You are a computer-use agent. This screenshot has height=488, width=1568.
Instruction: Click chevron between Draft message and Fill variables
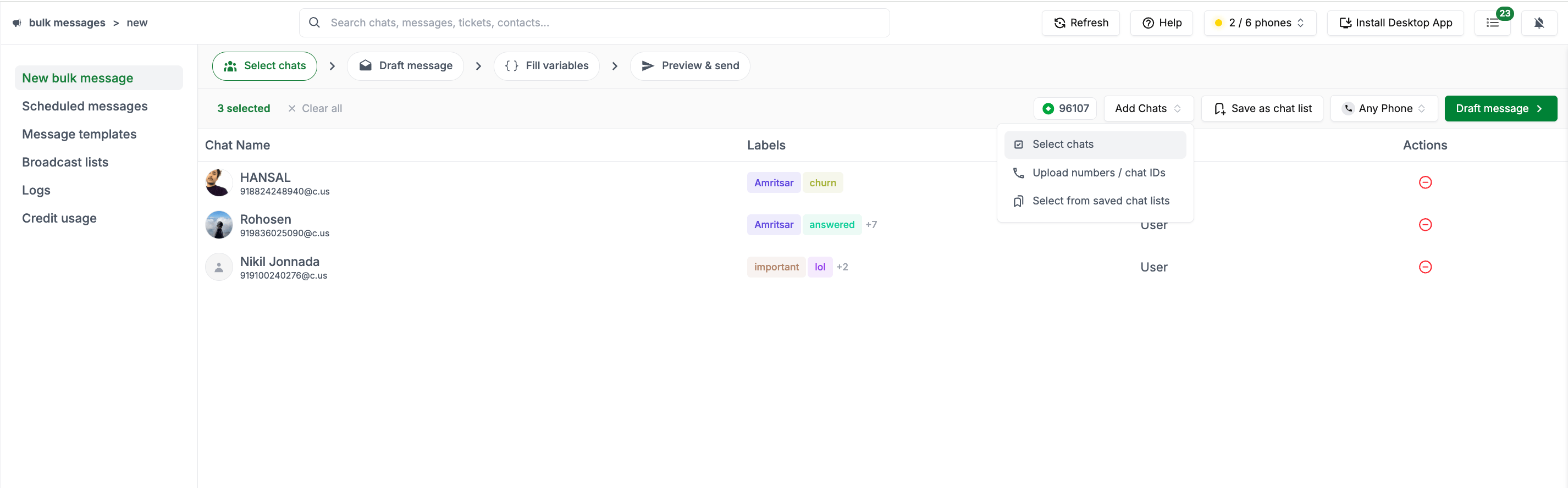(478, 66)
